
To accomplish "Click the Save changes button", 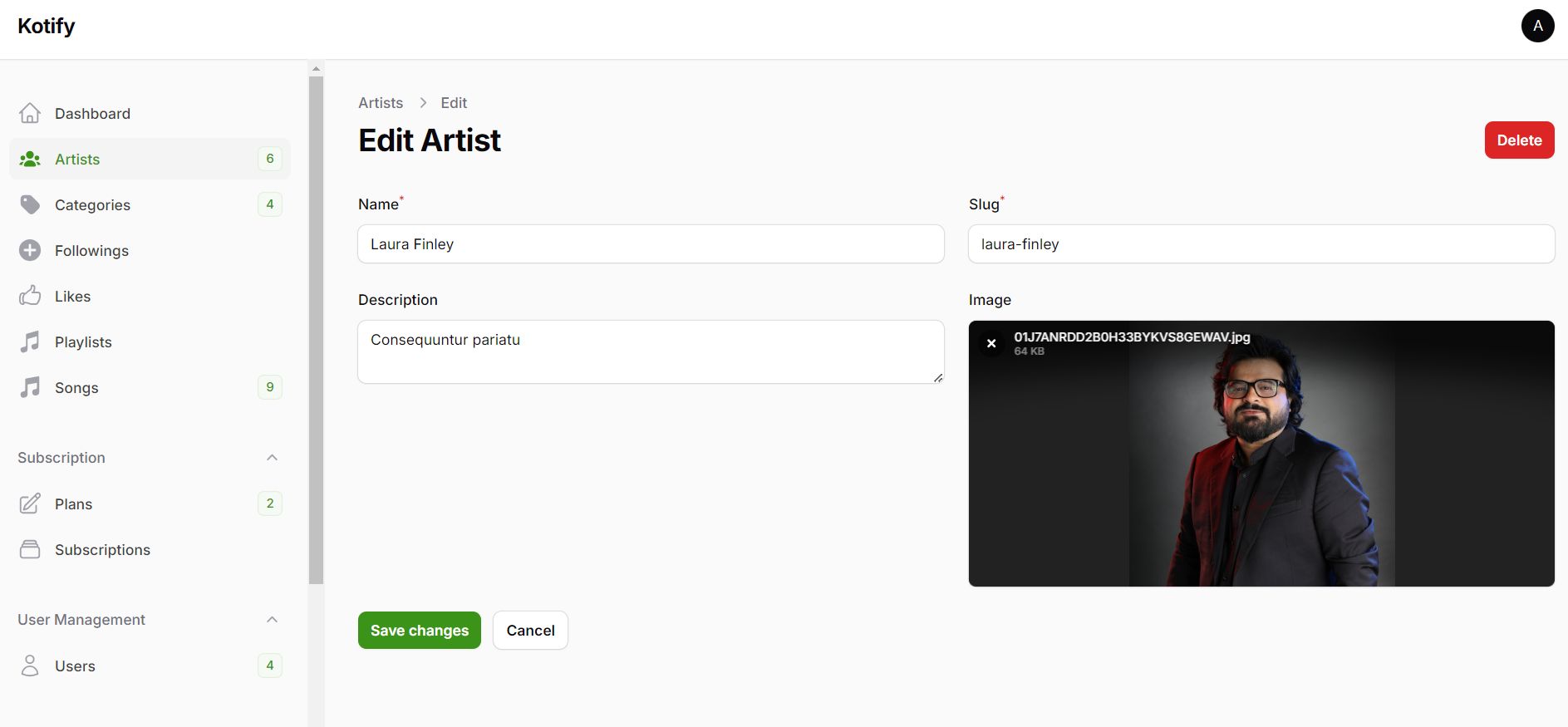I will (x=420, y=631).
